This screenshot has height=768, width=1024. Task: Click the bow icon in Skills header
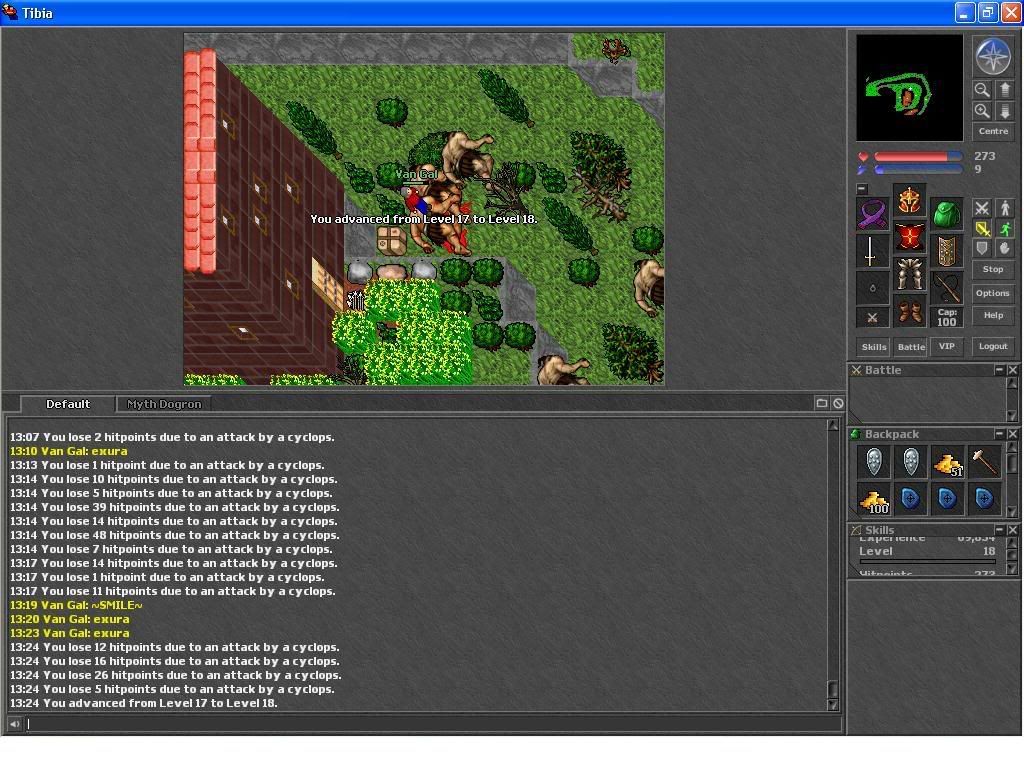[x=856, y=530]
